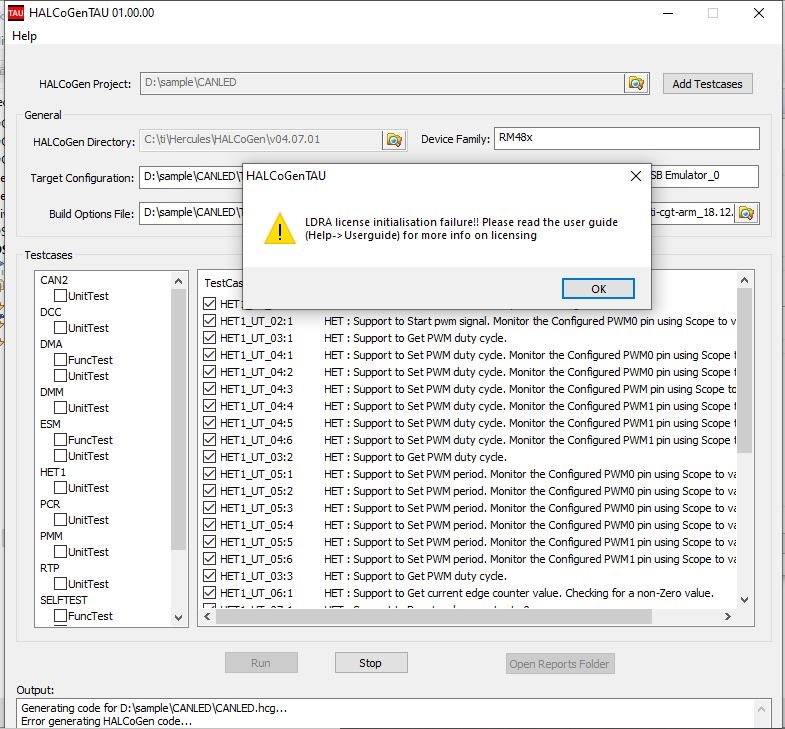Click Output line 'Error generating HALCoGen code...'
The width and height of the screenshot is (785, 729).
click(x=106, y=721)
